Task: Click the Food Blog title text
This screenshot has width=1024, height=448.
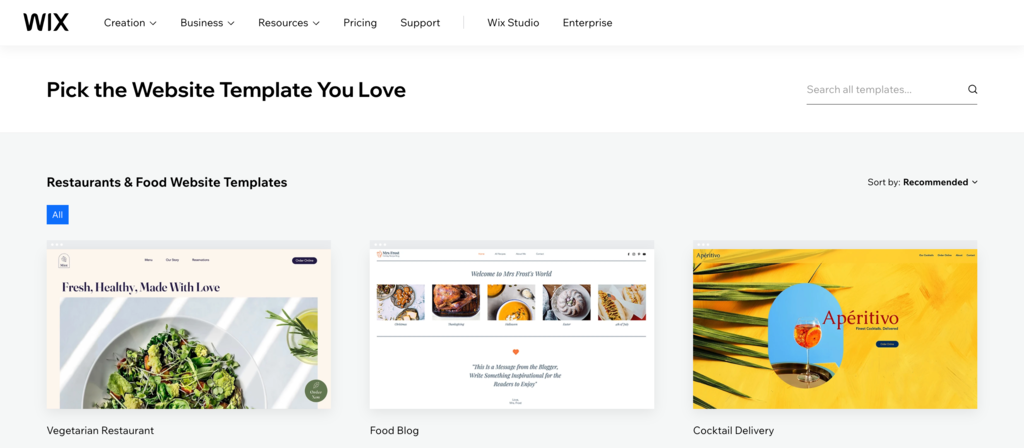Action: point(394,431)
